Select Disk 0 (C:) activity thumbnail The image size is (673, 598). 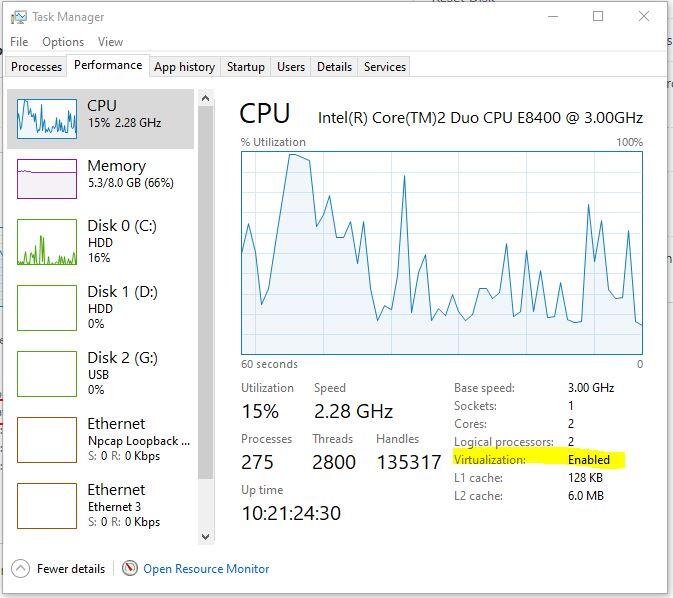[47, 242]
